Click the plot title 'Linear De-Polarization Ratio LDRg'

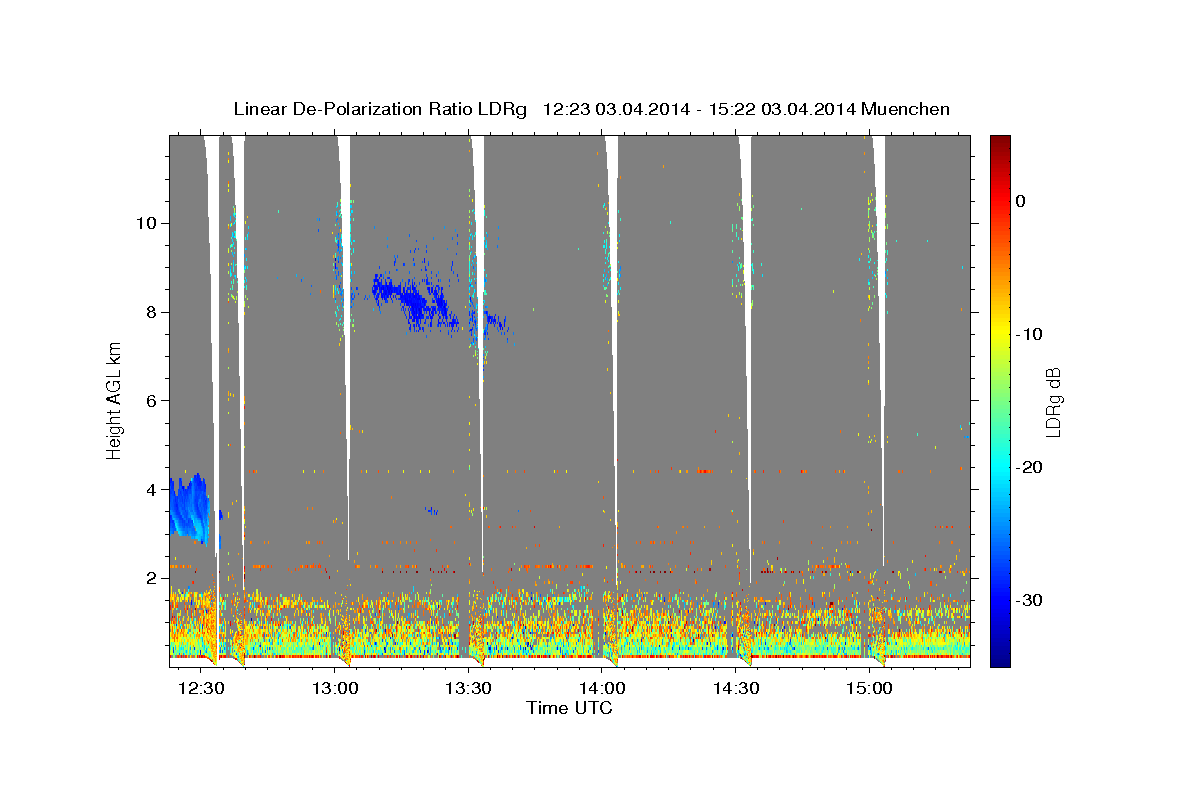[380, 109]
